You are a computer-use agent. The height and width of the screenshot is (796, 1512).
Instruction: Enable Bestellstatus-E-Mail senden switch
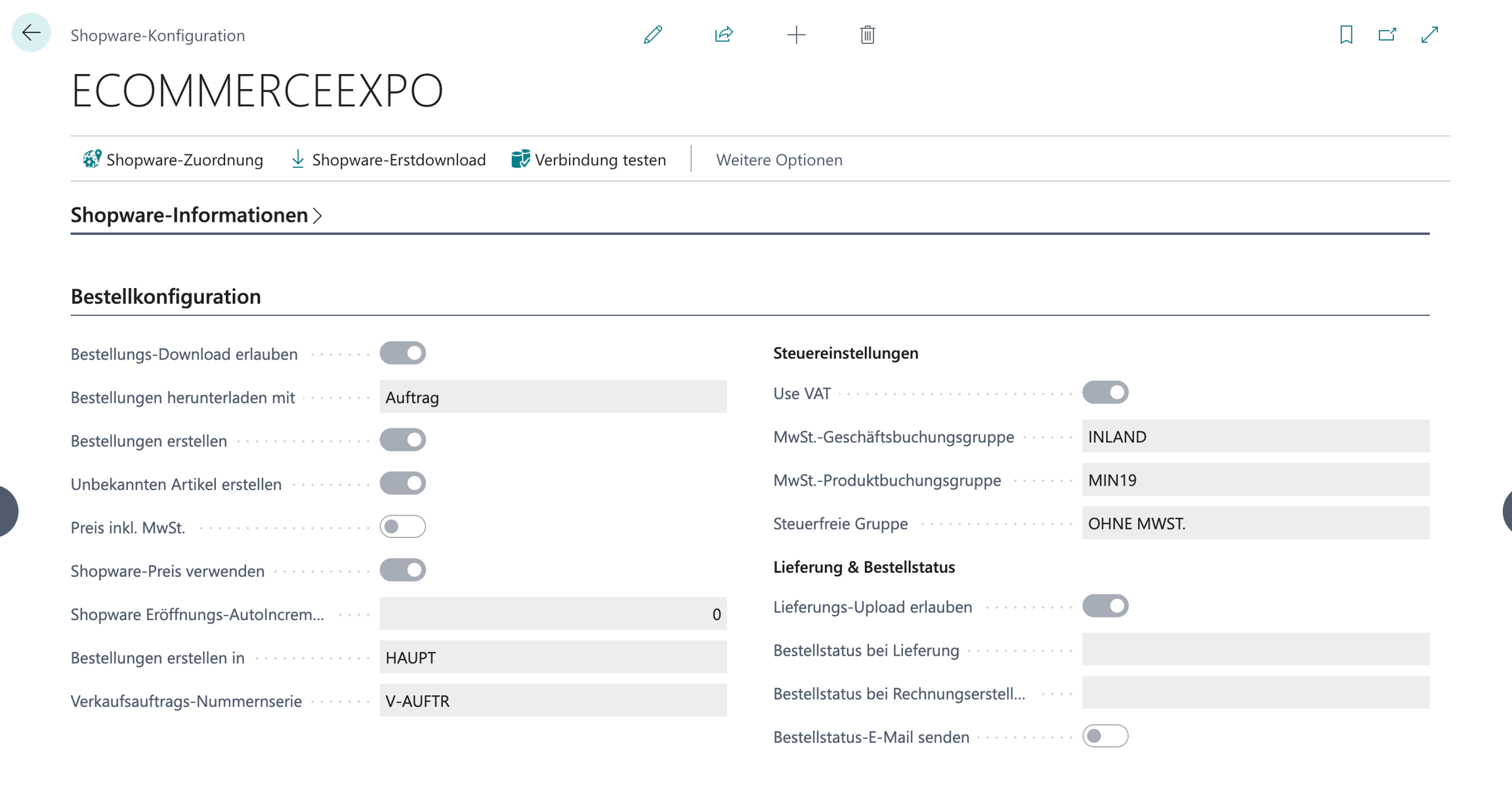coord(1106,736)
